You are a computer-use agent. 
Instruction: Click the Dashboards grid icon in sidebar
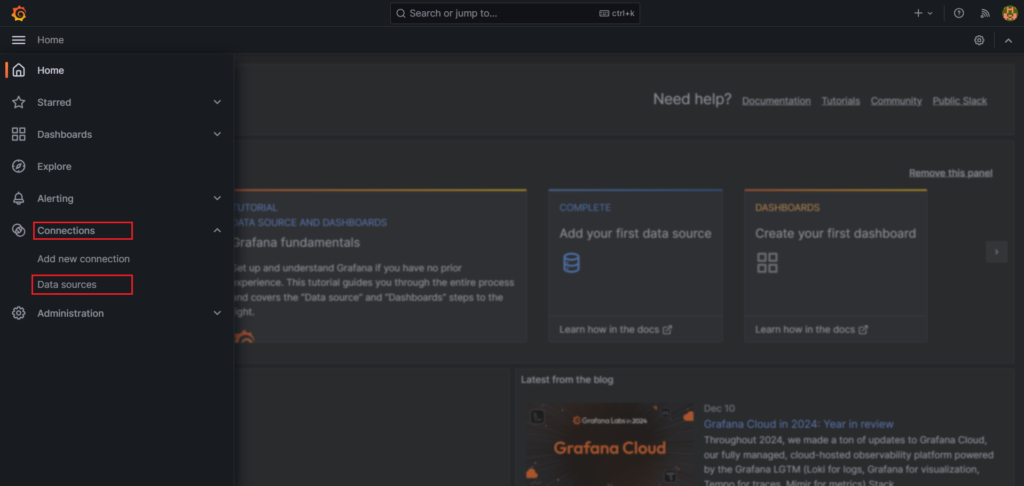(19, 134)
